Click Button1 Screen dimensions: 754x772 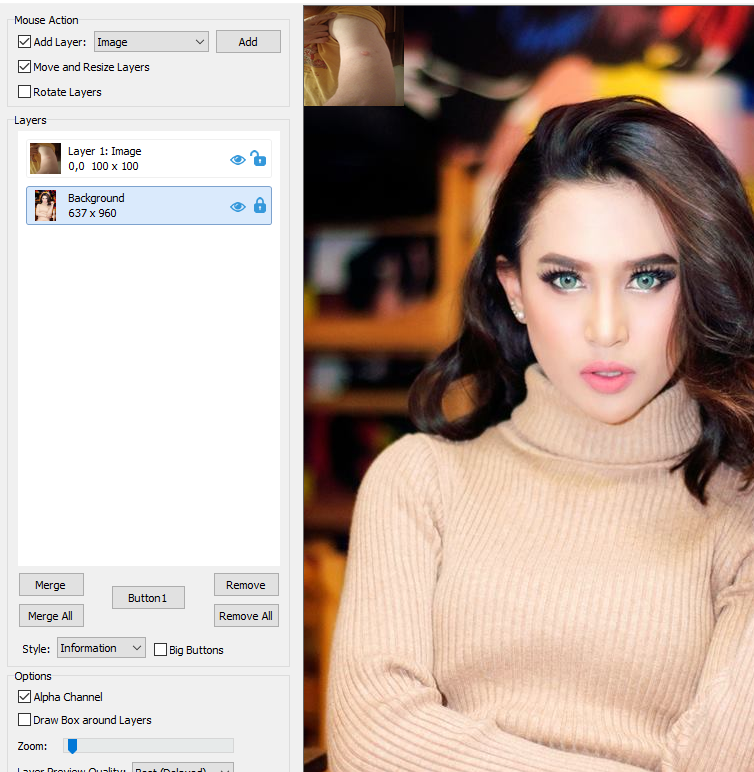tap(148, 597)
